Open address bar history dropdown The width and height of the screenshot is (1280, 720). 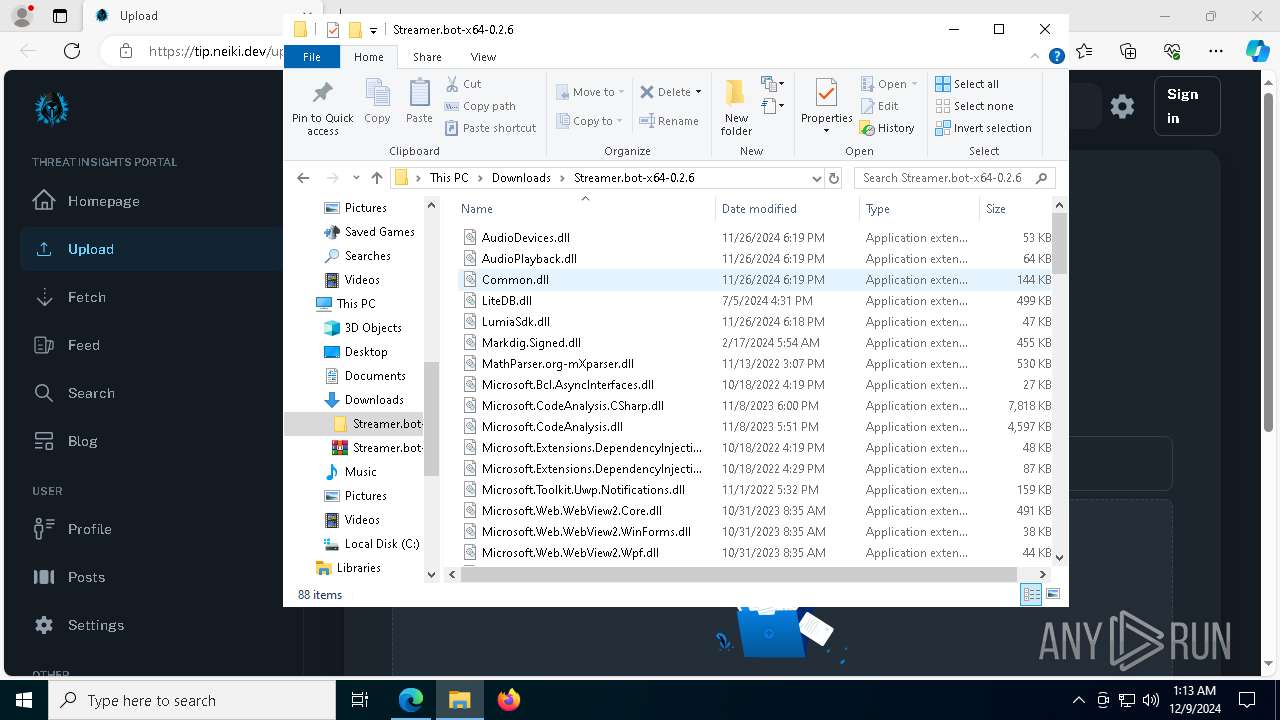click(817, 178)
